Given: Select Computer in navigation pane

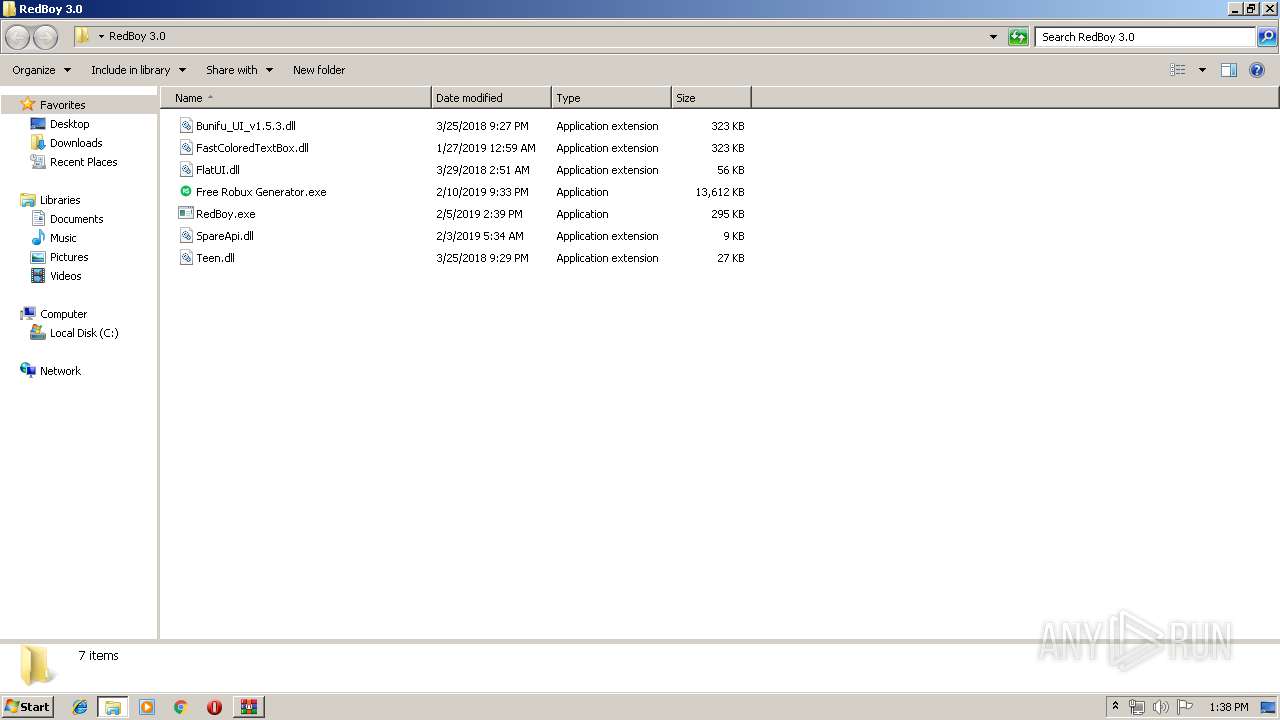Looking at the screenshot, I should click(63, 314).
